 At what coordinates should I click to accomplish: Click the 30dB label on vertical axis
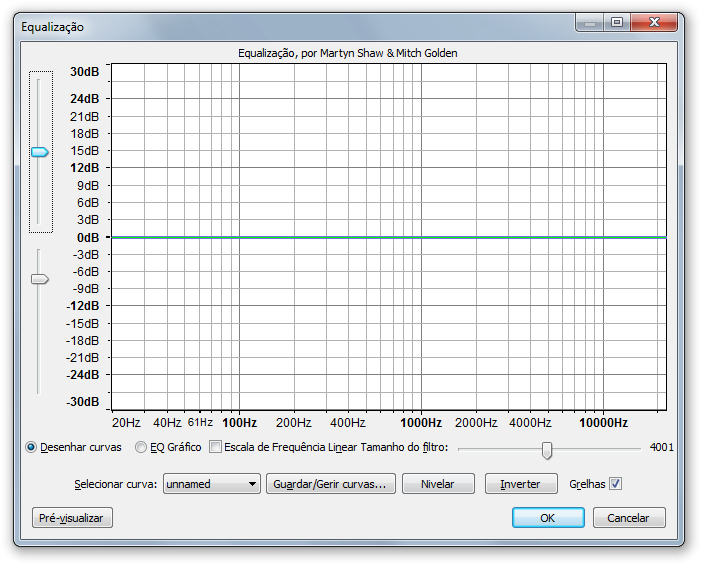click(x=85, y=72)
